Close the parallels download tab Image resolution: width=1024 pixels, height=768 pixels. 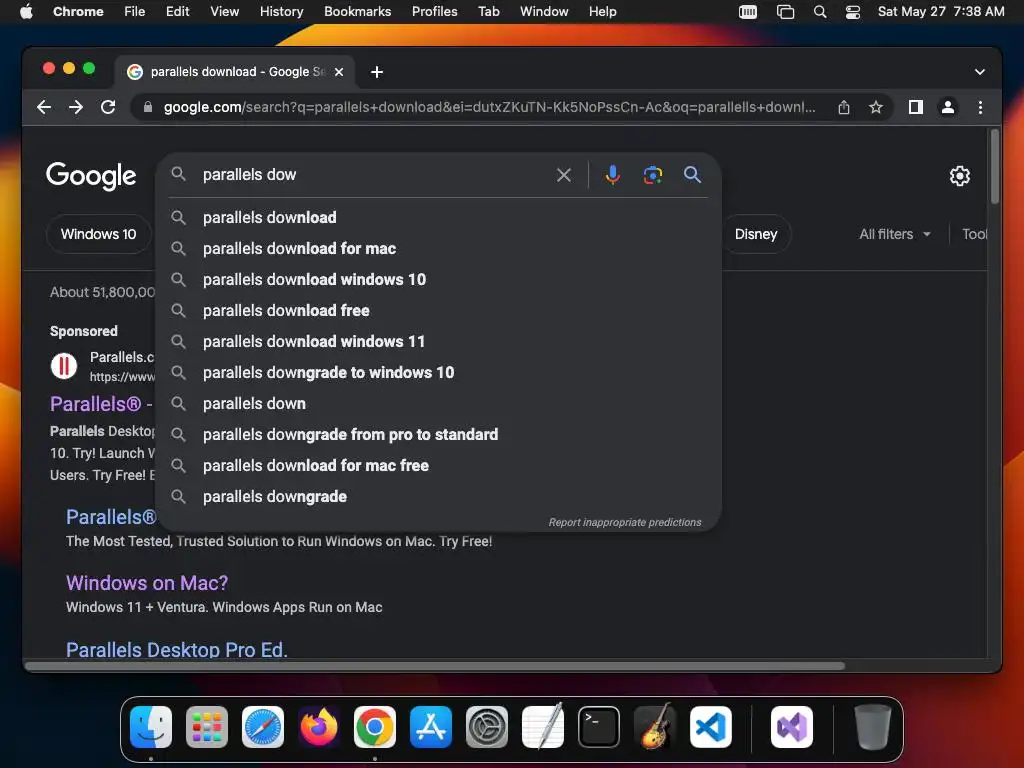pyautogui.click(x=339, y=72)
